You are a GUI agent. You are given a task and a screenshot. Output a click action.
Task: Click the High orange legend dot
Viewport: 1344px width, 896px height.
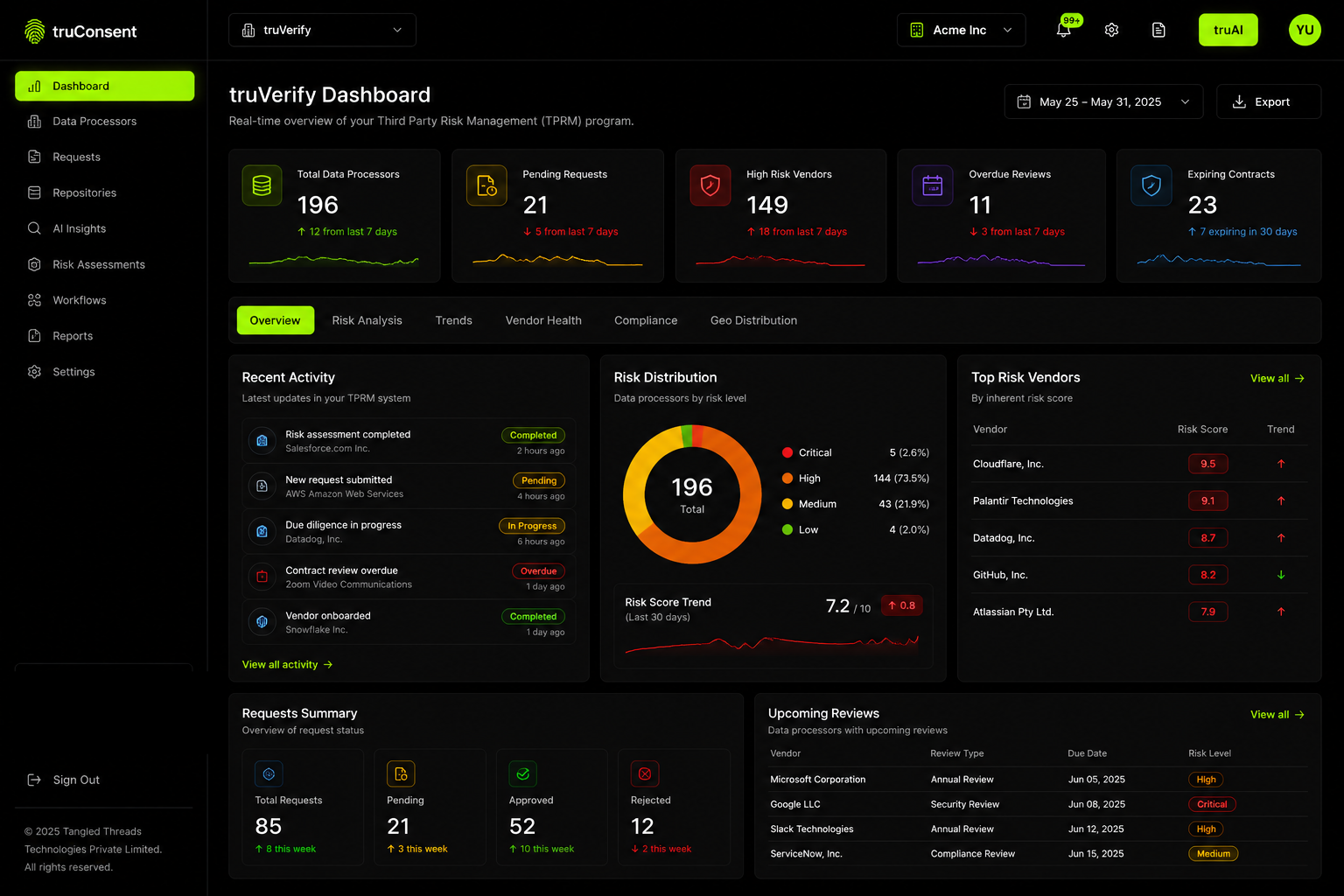[x=787, y=479]
